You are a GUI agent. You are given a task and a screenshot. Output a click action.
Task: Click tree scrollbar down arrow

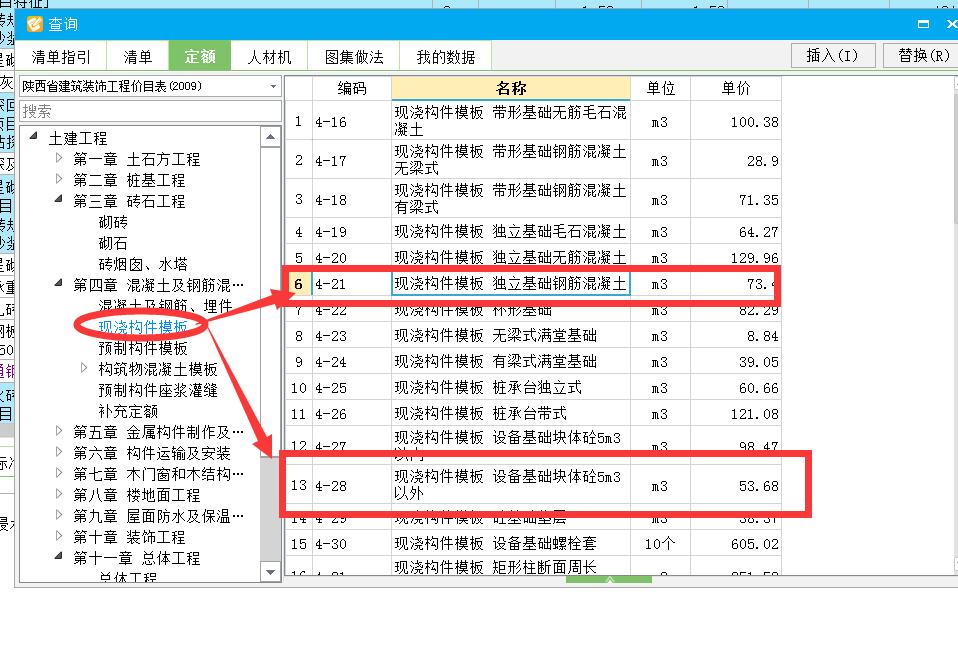tap(271, 572)
